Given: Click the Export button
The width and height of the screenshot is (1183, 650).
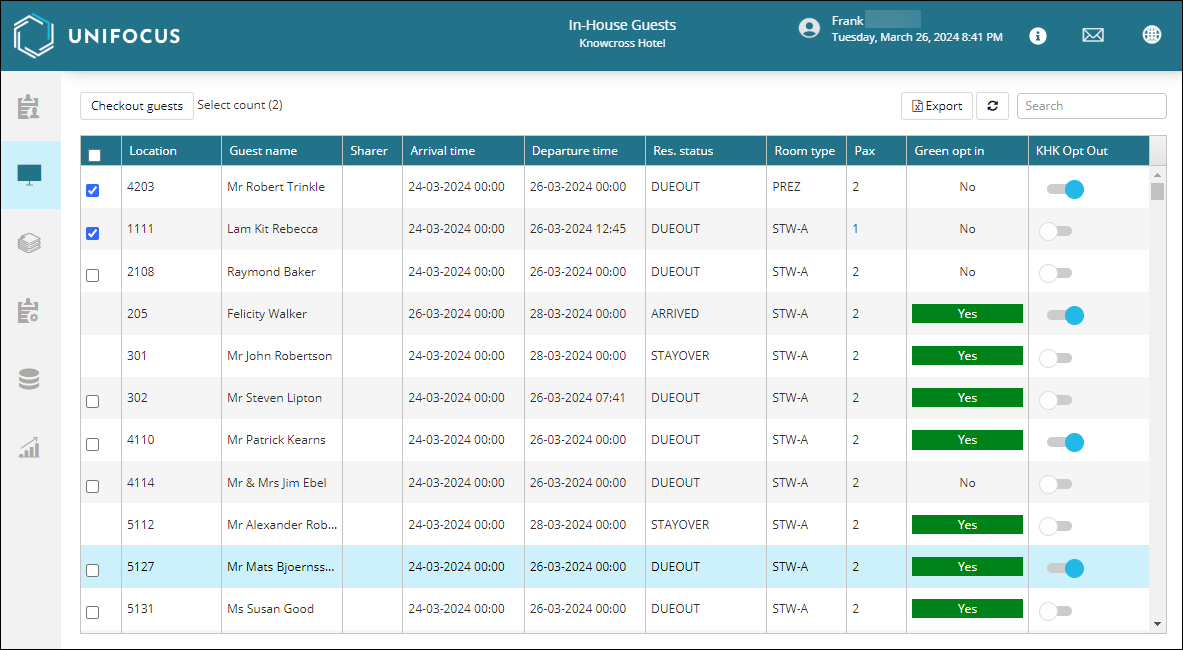Looking at the screenshot, I should coord(936,106).
